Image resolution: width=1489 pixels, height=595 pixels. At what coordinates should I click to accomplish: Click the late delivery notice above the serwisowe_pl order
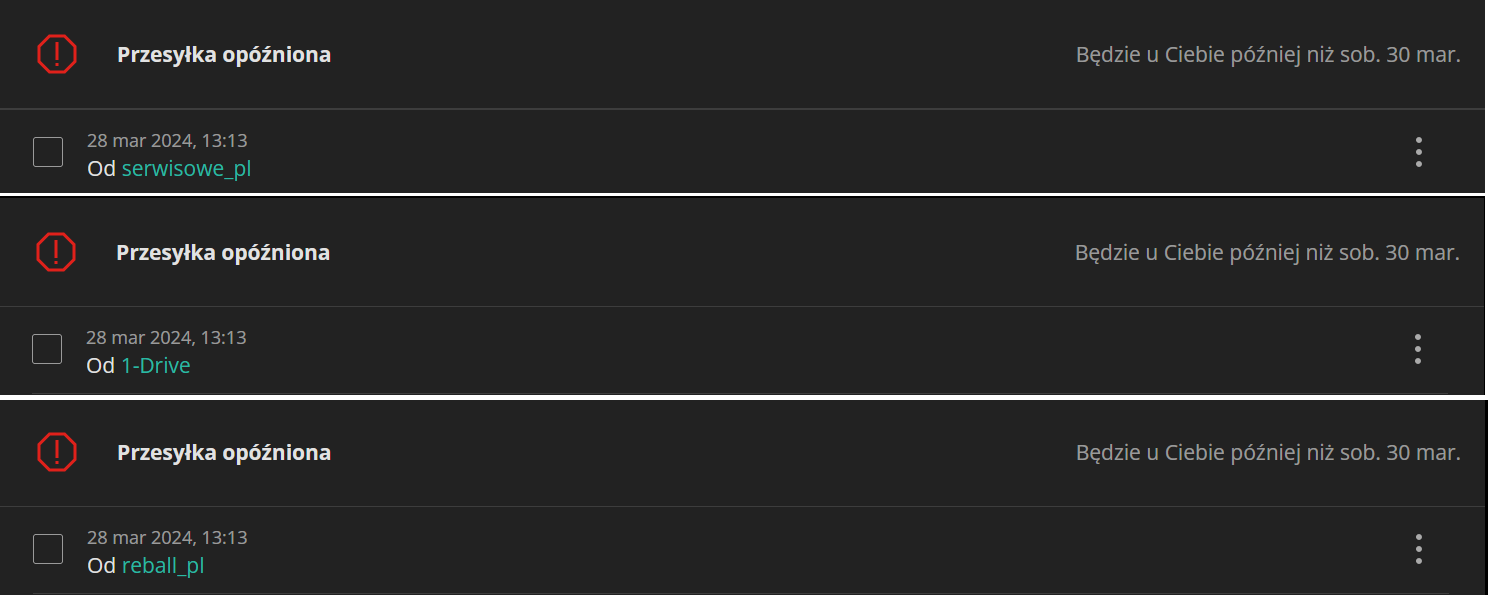click(x=1268, y=55)
